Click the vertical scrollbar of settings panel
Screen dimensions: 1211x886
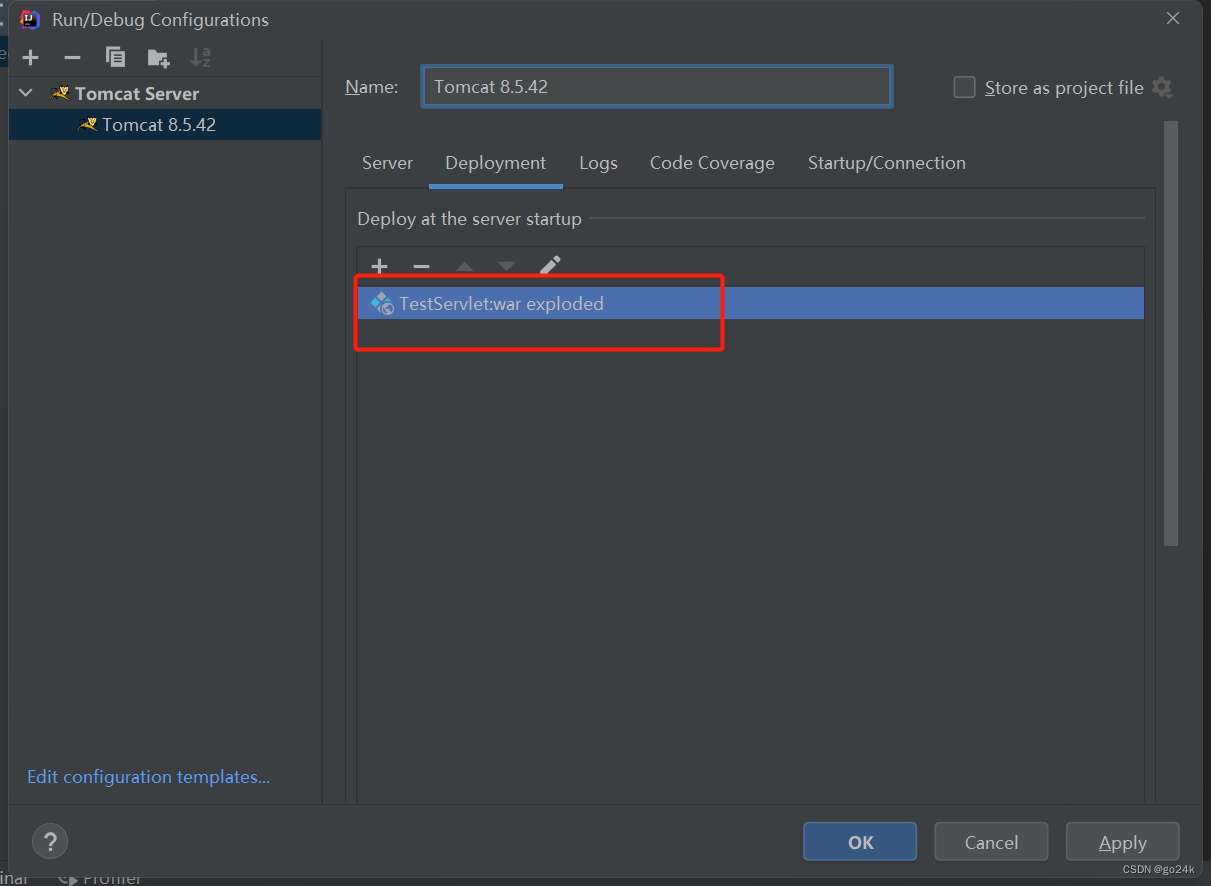pos(1171,333)
